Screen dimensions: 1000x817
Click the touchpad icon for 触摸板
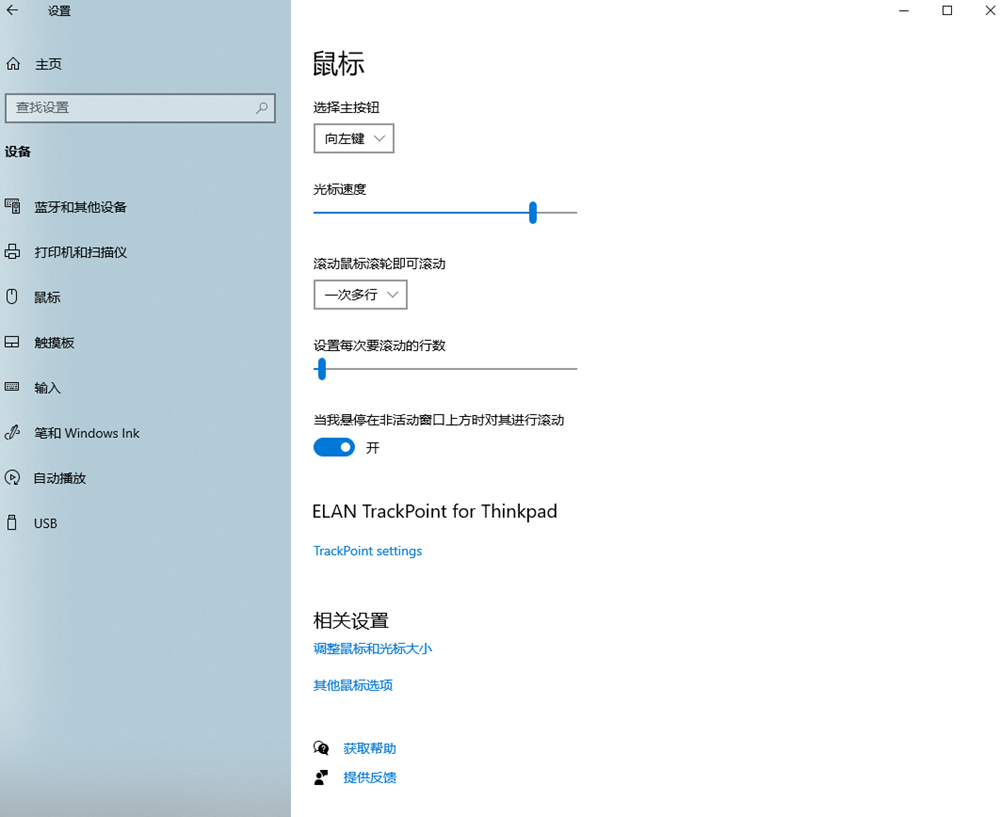[x=13, y=342]
